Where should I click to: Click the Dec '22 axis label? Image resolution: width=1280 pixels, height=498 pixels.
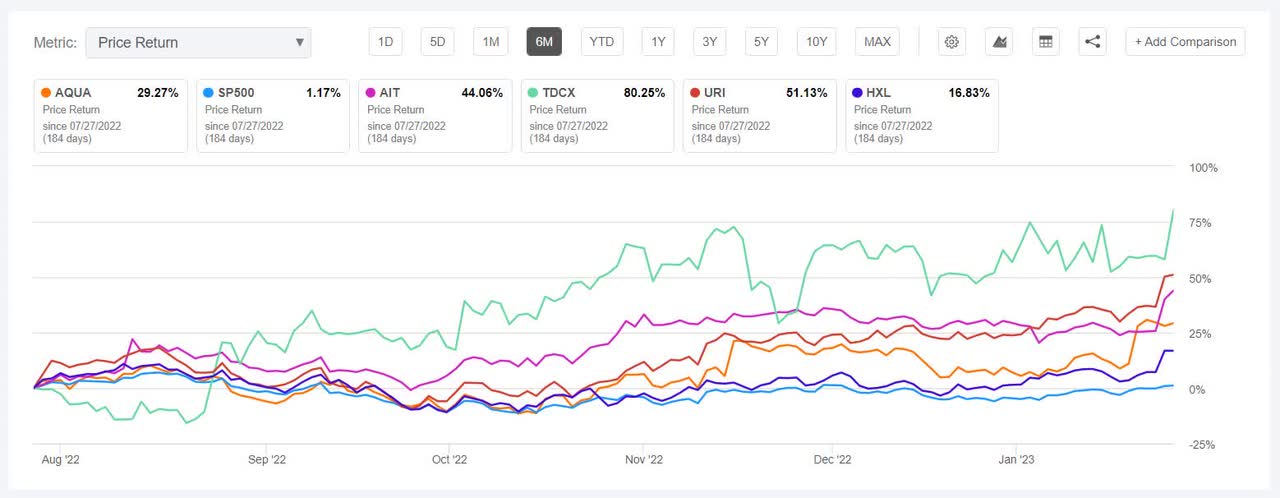click(832, 461)
